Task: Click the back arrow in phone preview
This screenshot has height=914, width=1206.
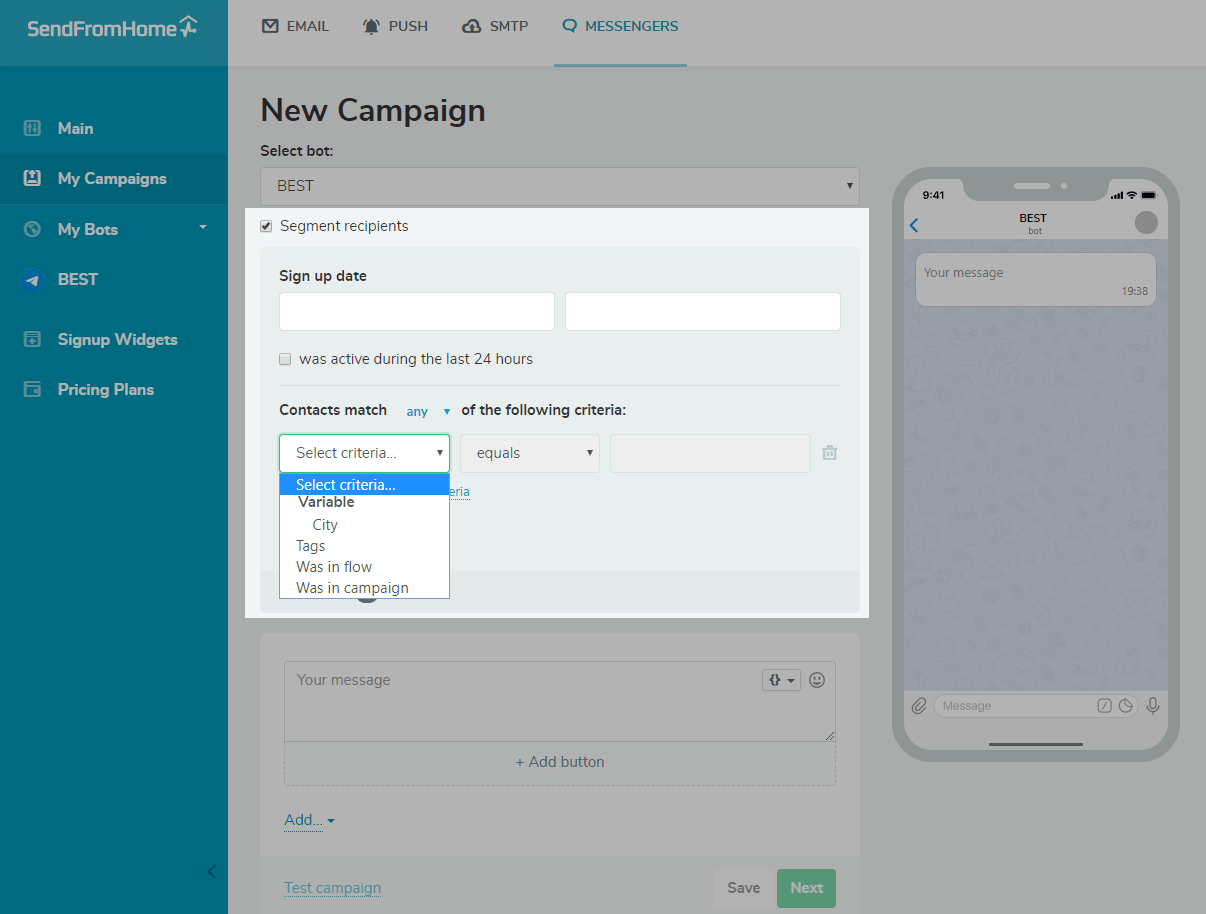Action: (914, 226)
